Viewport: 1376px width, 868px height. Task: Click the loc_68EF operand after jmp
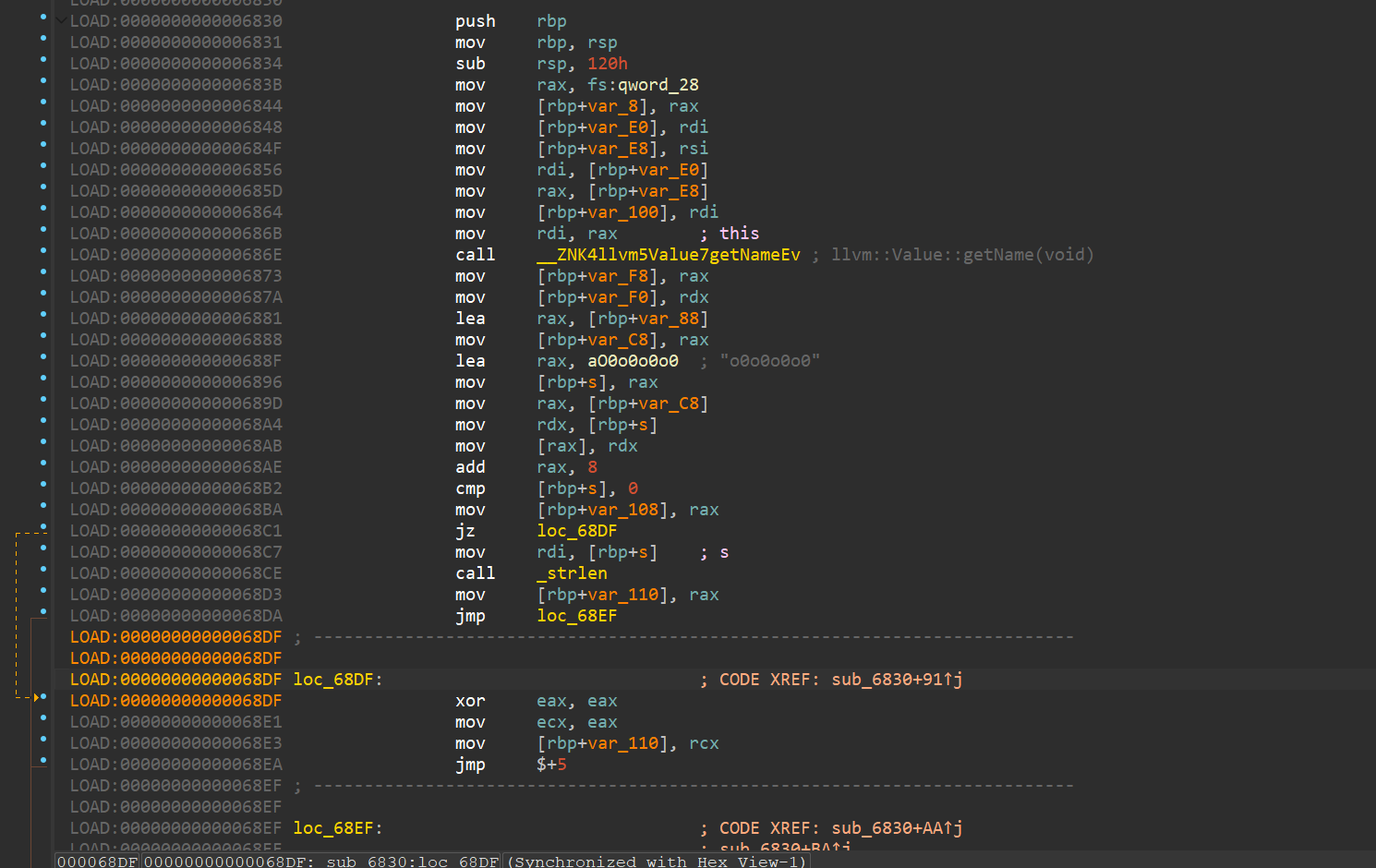576,616
